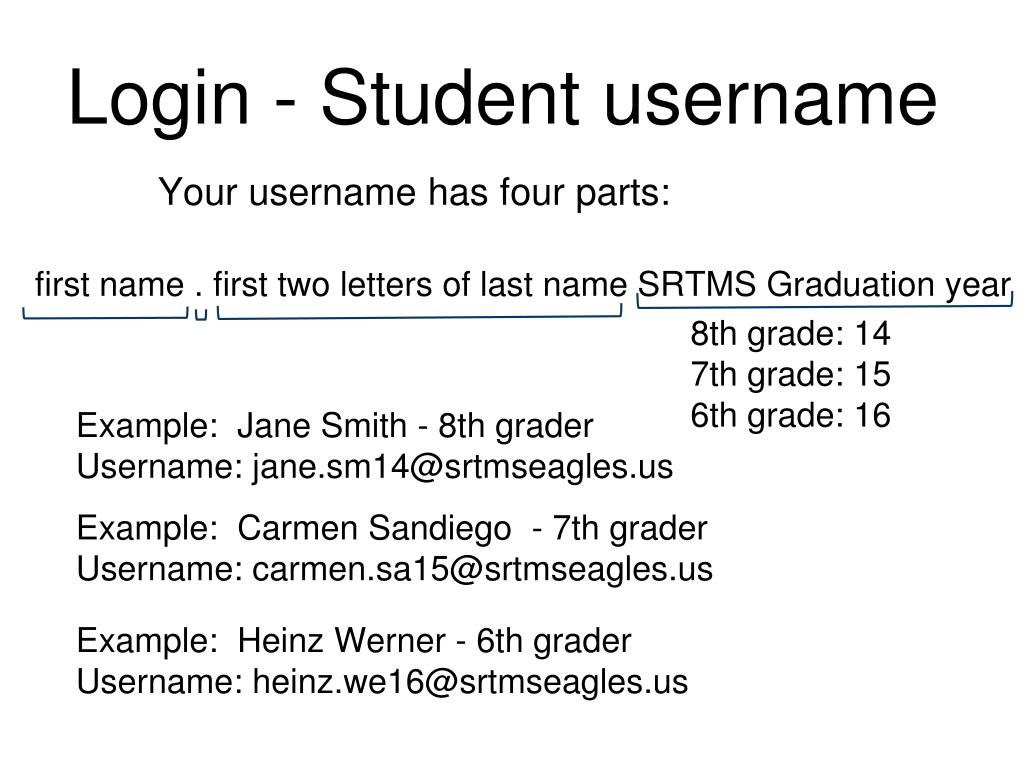1024x768 pixels.
Task: Click bracket beneath 'first two letters of last name'
Action: (419, 317)
